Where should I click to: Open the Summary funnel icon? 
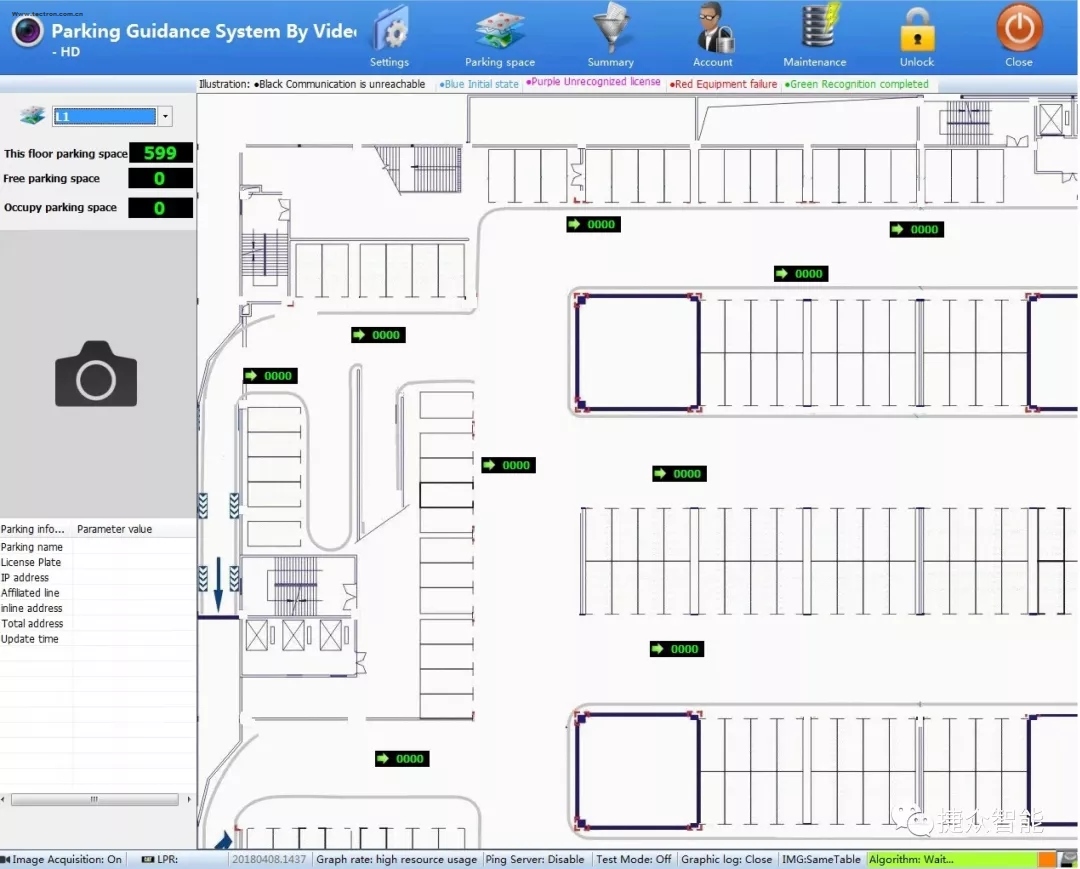610,28
